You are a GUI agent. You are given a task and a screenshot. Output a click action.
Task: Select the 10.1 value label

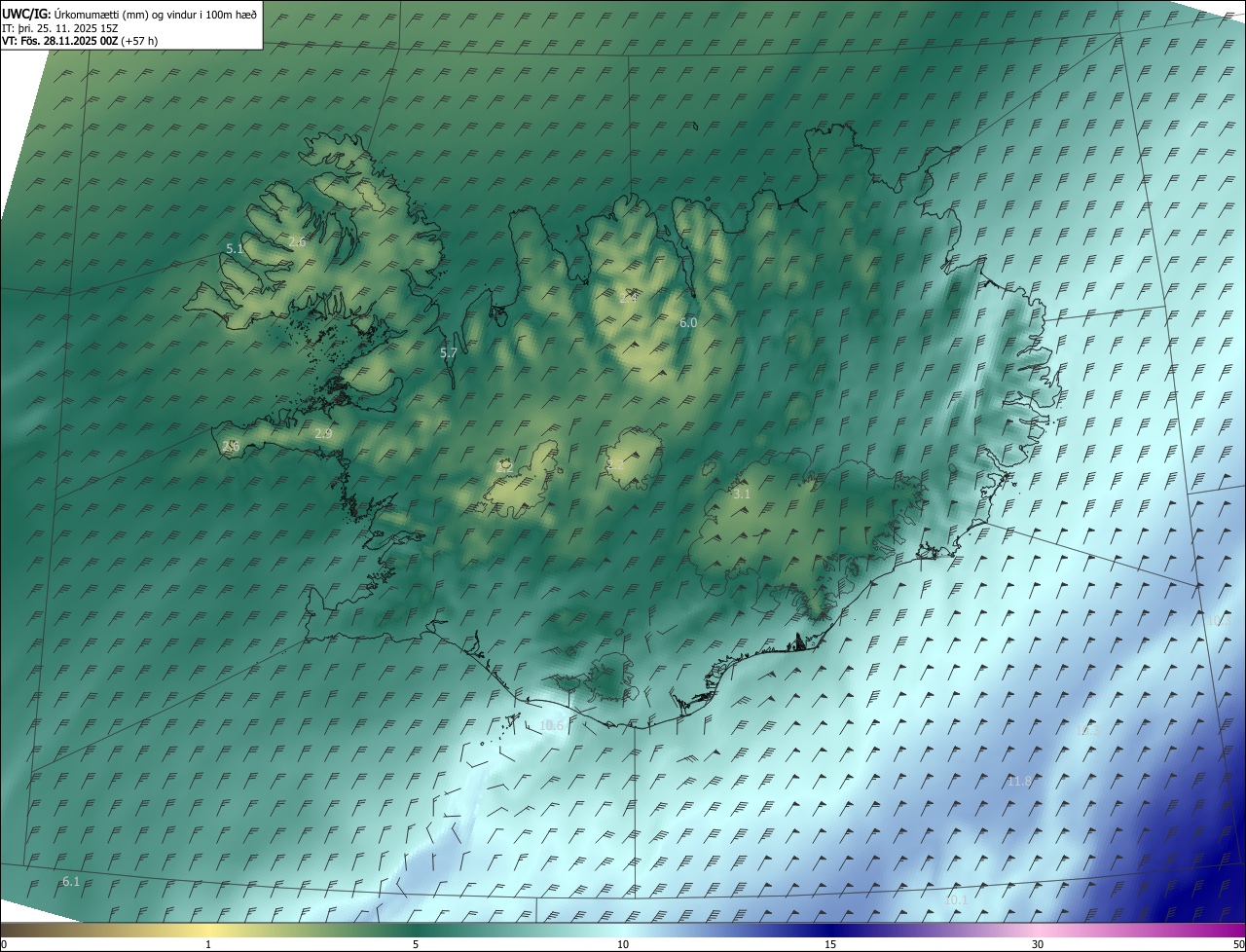click(956, 900)
